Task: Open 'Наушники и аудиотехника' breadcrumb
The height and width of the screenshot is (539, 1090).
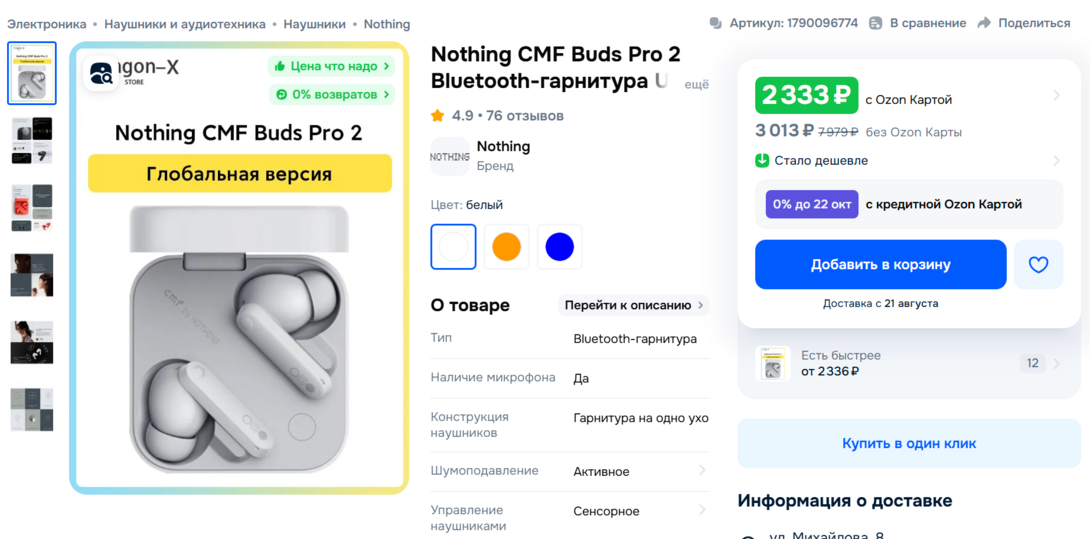Action: [x=185, y=24]
